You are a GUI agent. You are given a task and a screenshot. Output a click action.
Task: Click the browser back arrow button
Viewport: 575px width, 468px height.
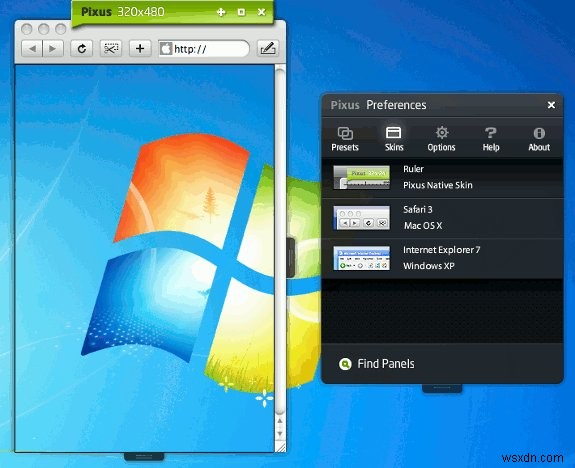(32, 49)
